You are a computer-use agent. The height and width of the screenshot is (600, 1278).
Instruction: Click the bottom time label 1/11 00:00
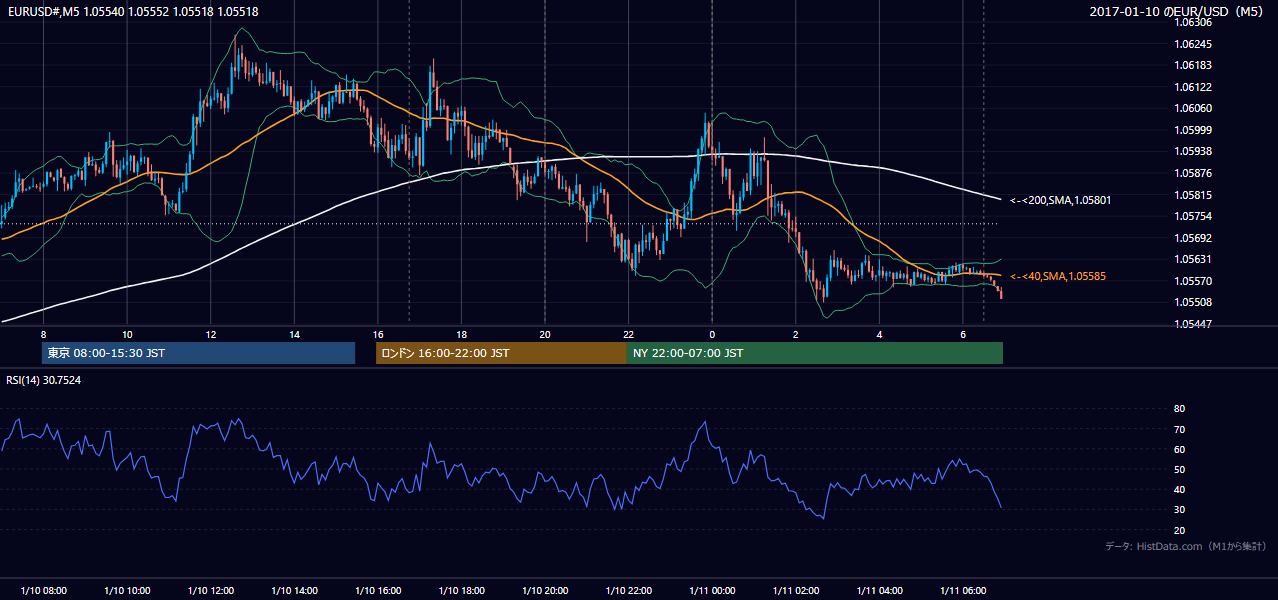711,591
